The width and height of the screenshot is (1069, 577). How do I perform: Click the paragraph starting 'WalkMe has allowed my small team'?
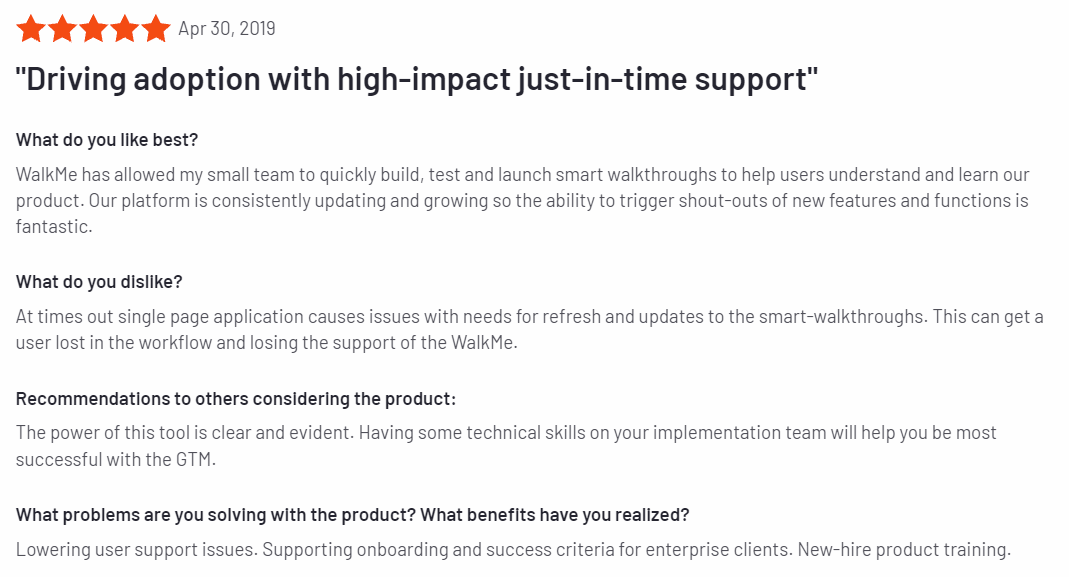coord(523,201)
